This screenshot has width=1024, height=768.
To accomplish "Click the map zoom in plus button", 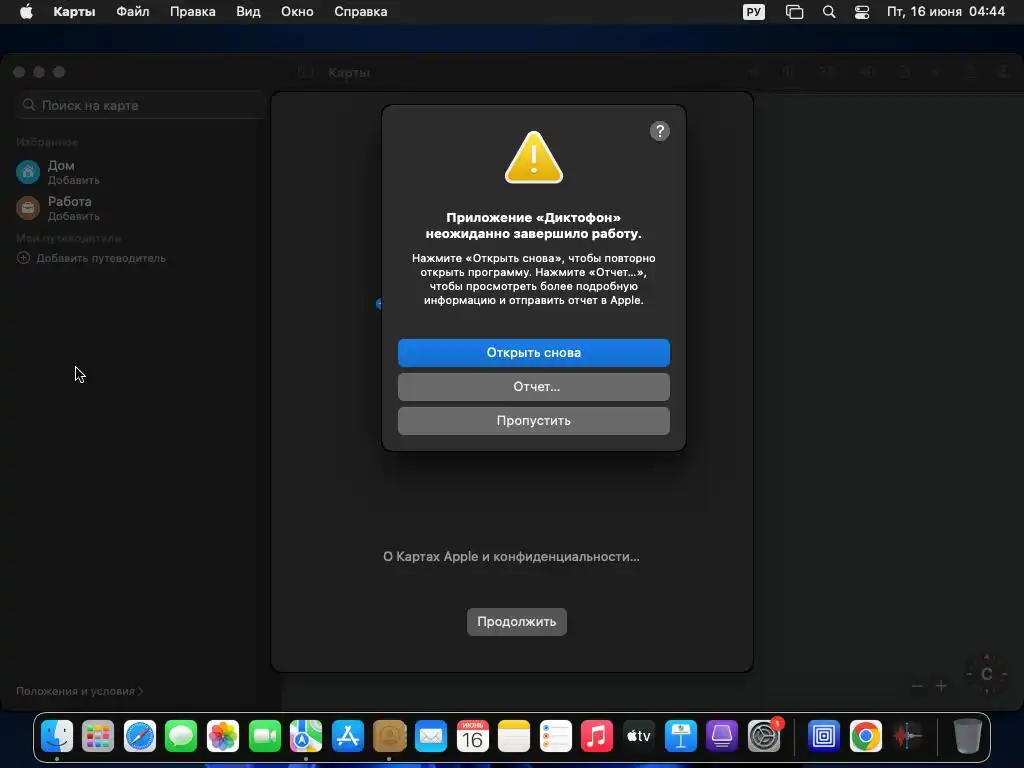I will (941, 686).
